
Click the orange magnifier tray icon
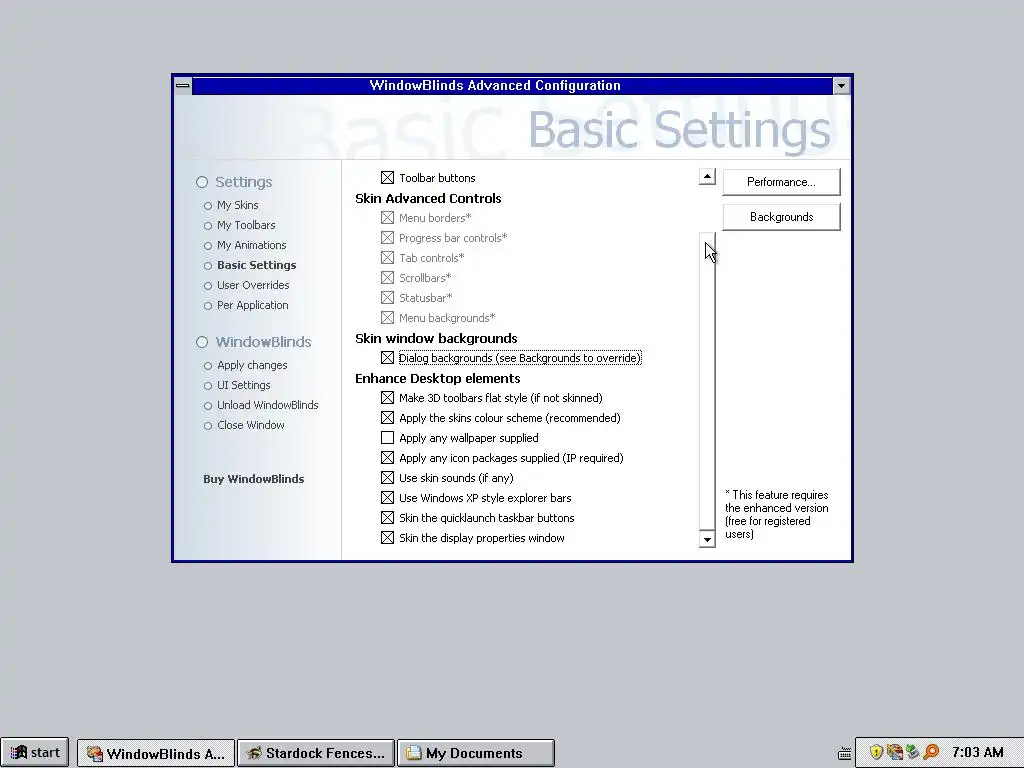click(x=930, y=752)
